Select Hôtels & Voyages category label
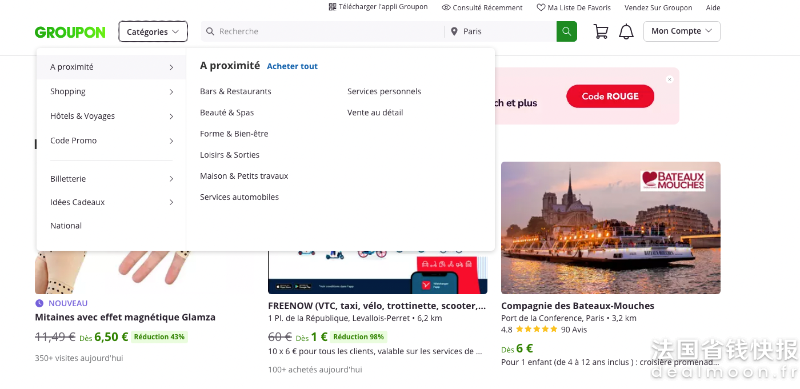This screenshot has width=800, height=389. 83,116
